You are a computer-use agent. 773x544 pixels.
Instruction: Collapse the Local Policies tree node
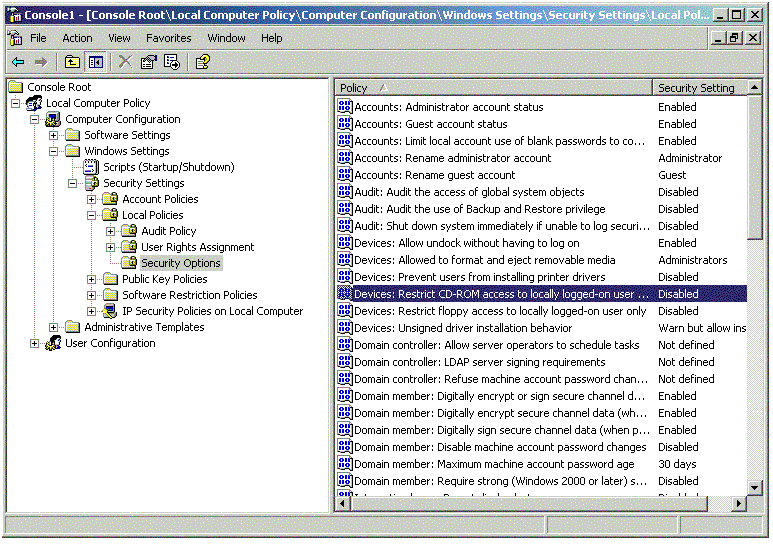[92, 215]
